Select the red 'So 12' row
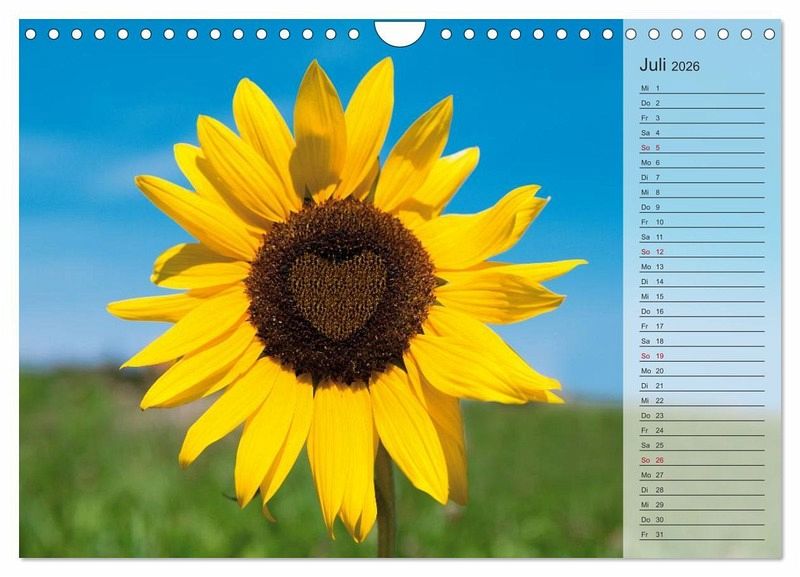This screenshot has width=800, height=577. click(702, 252)
